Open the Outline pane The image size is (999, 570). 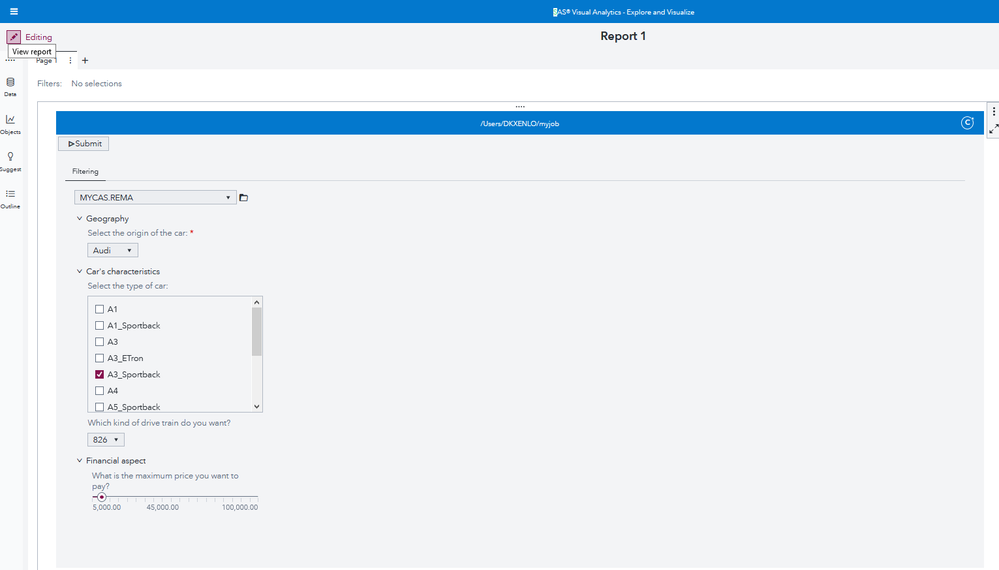(x=10, y=199)
